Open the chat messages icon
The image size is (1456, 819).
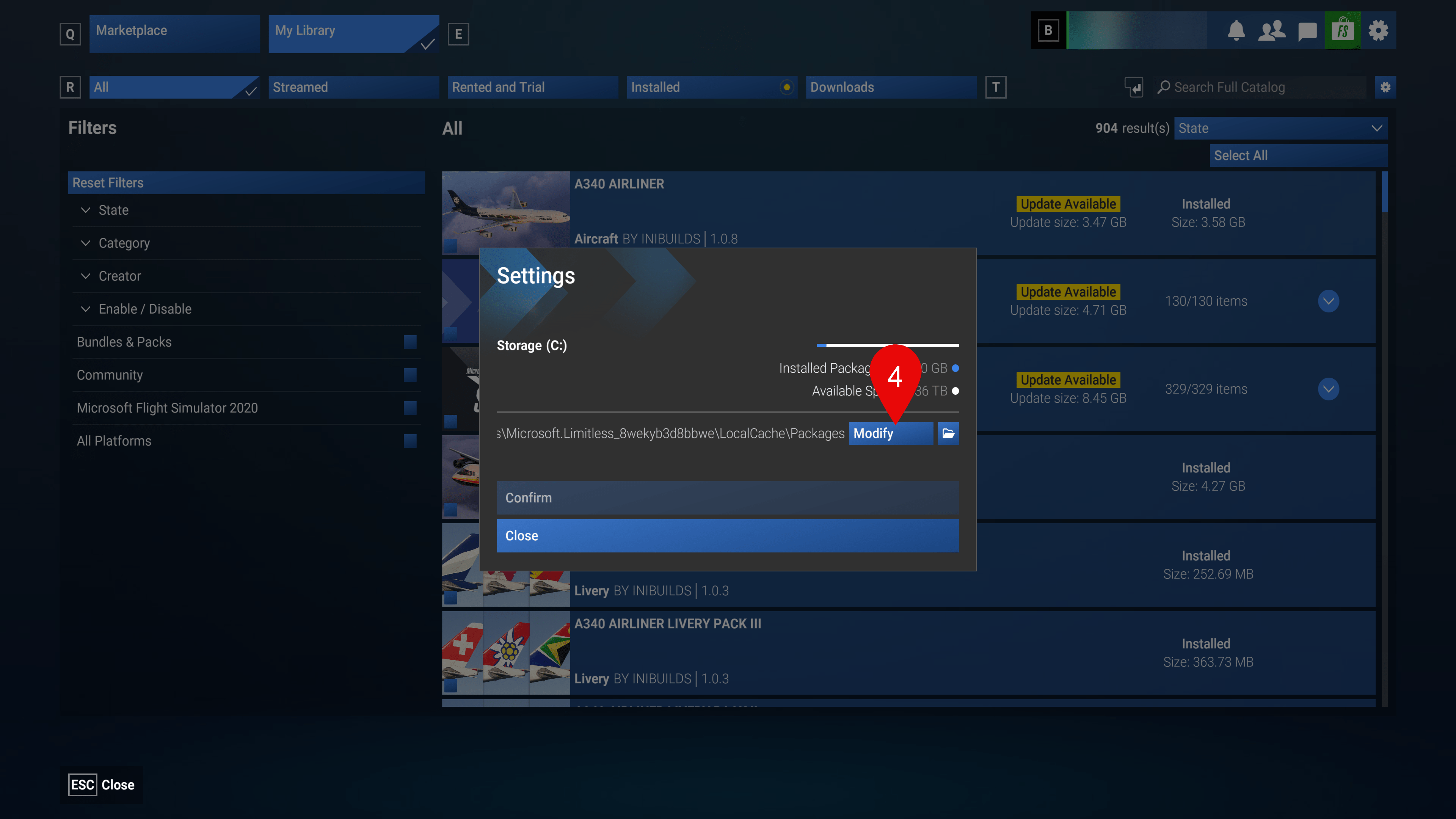point(1307,30)
